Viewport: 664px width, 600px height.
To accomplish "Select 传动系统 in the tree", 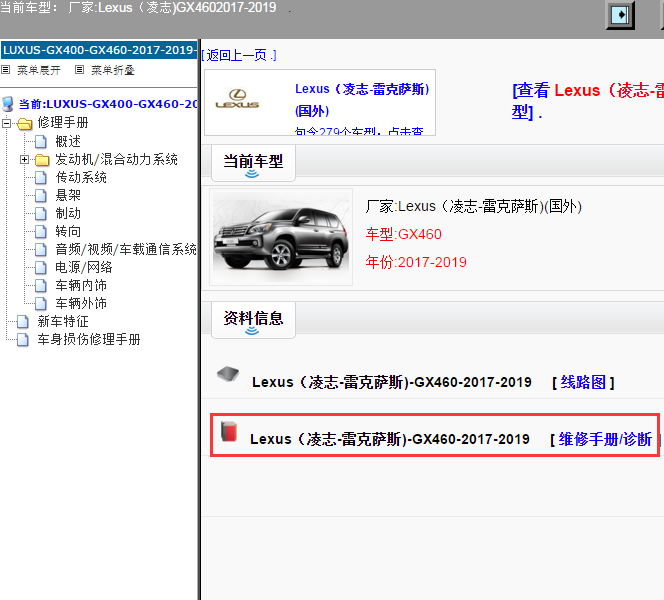I will [x=81, y=177].
